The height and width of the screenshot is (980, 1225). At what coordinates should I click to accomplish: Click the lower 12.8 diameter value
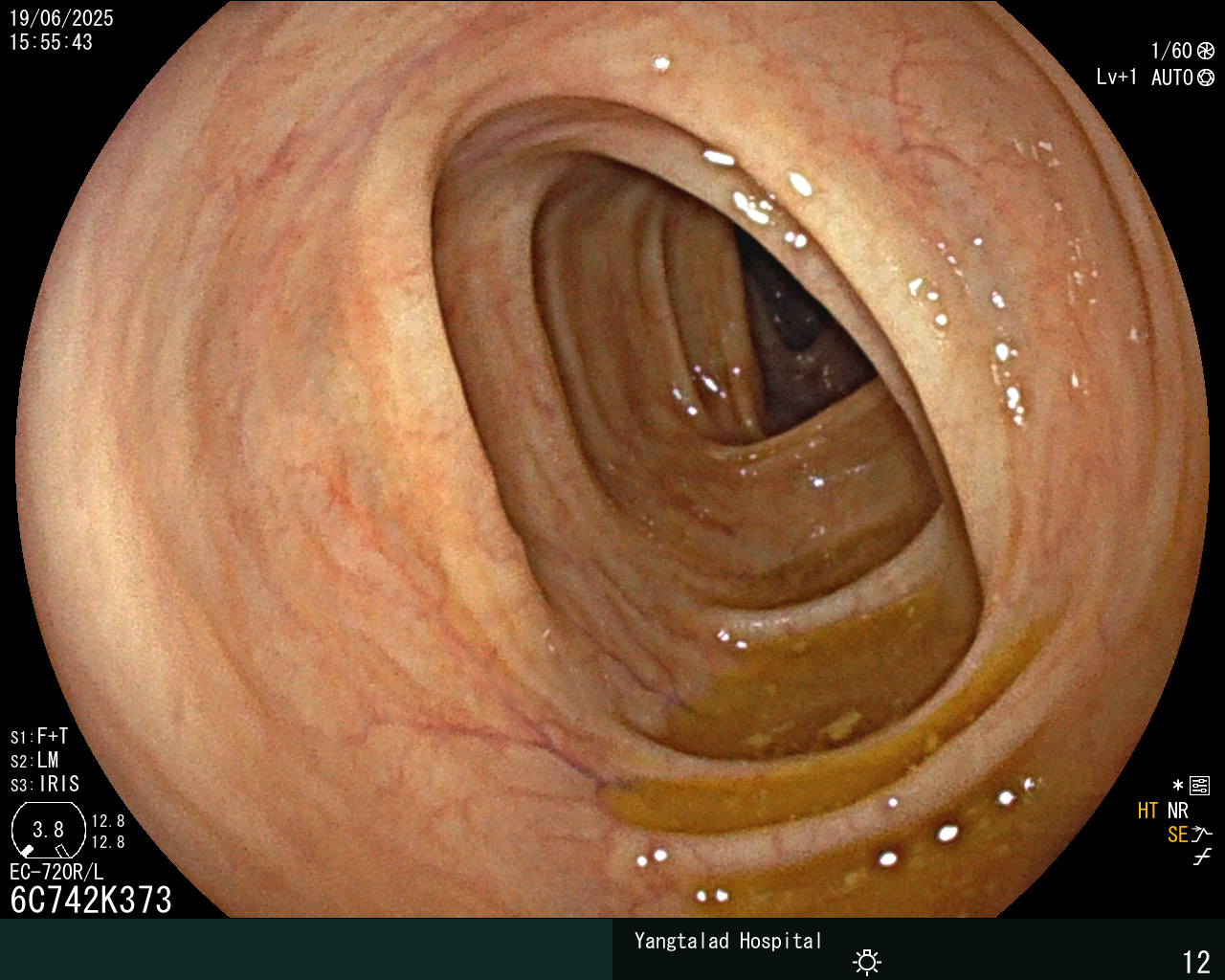click(x=108, y=842)
